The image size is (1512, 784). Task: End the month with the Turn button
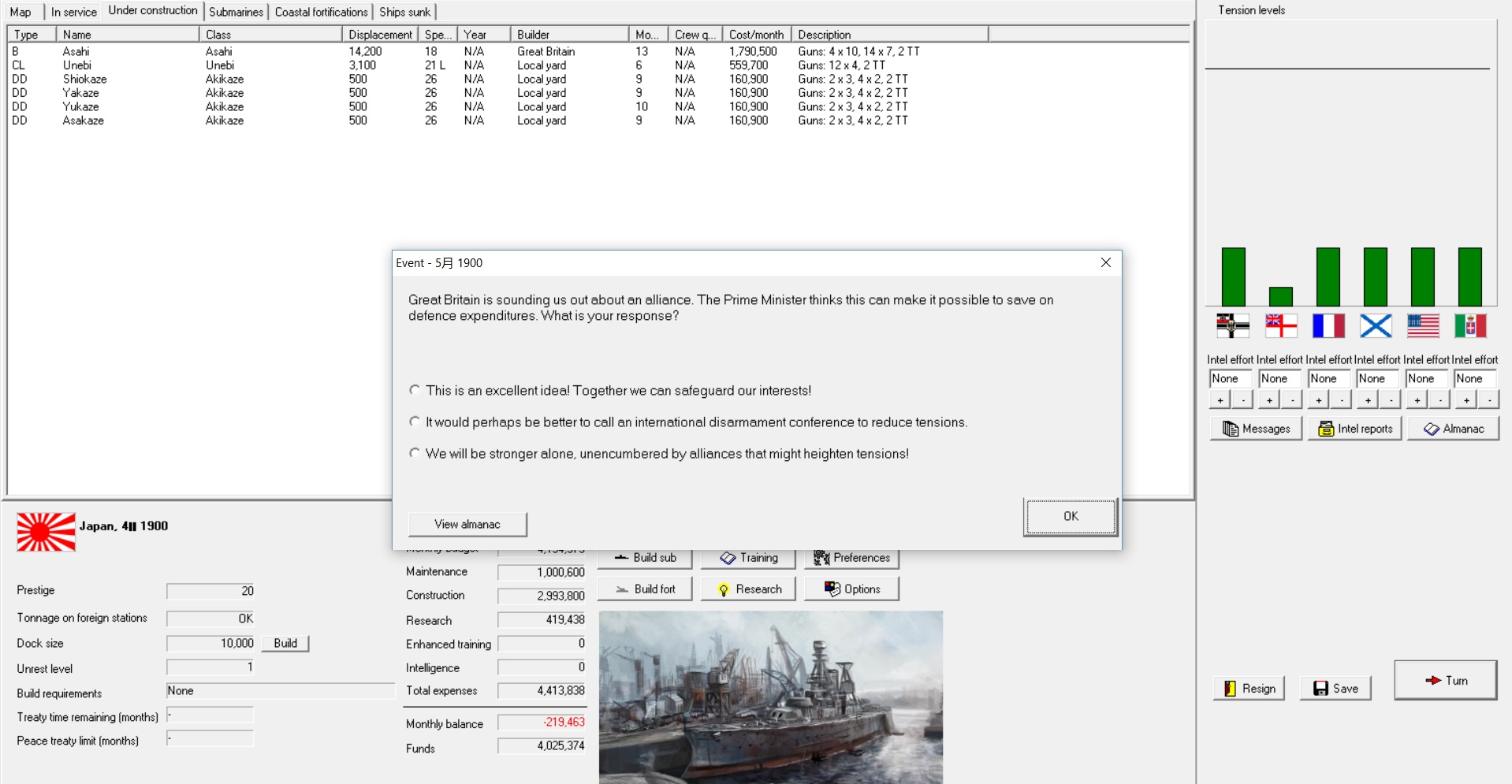1446,681
